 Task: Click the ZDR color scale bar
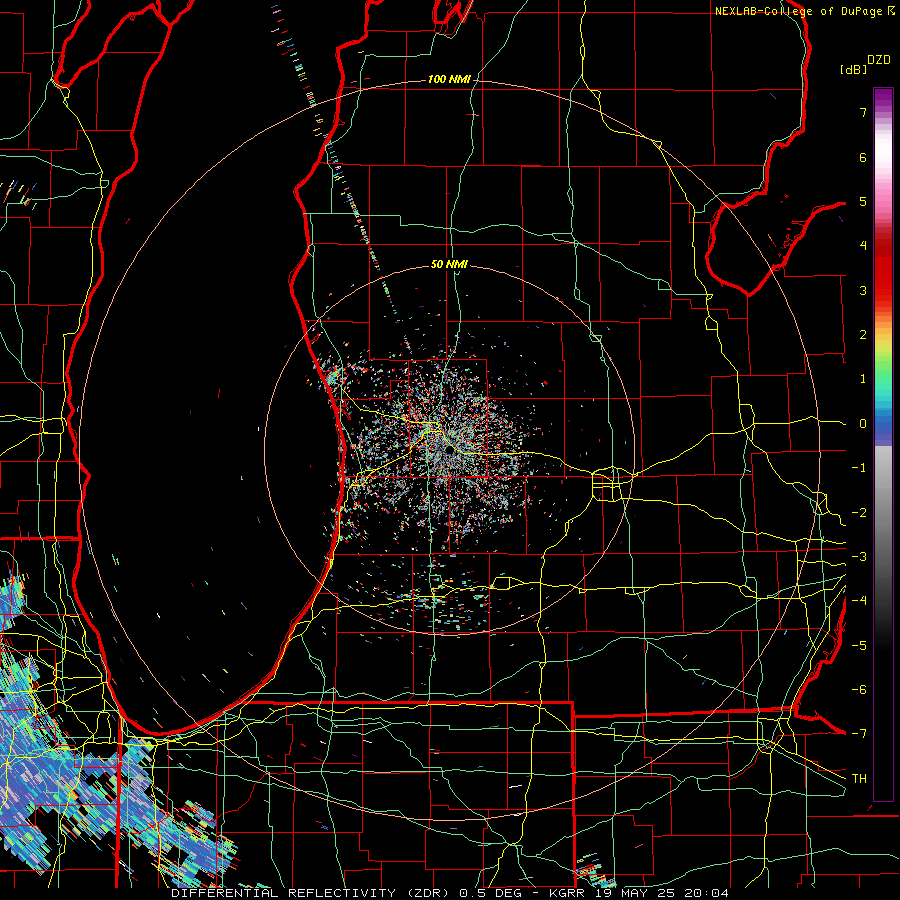pyautogui.click(x=883, y=444)
